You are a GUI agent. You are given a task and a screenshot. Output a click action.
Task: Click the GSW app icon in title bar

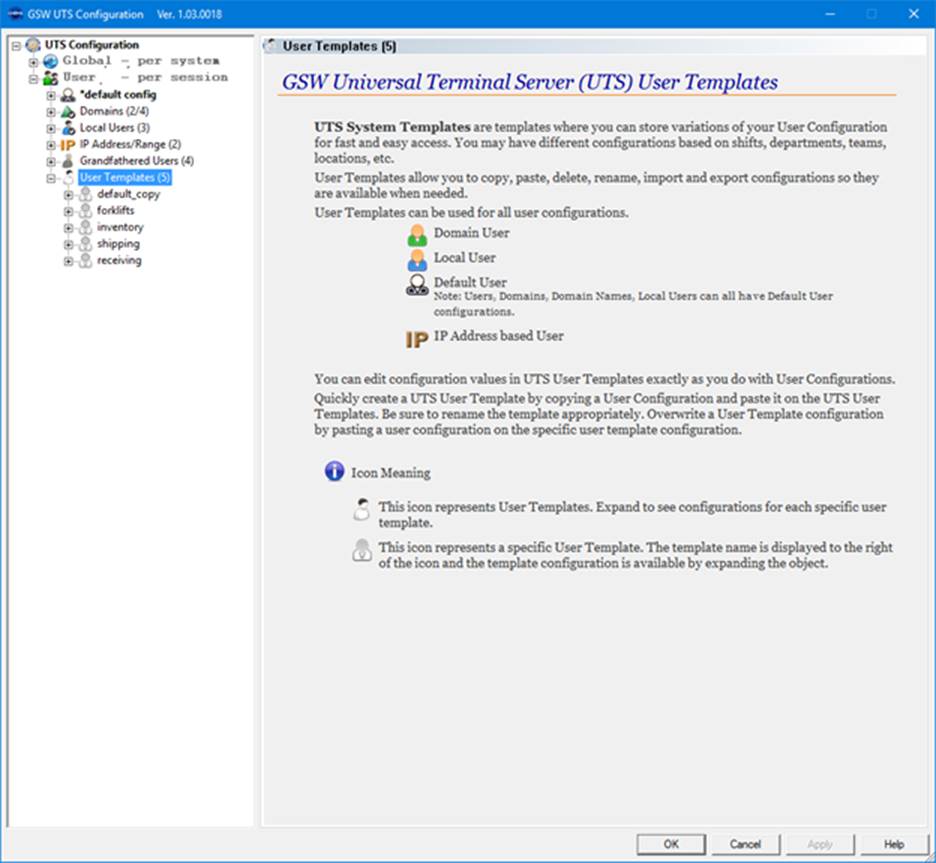tap(15, 14)
